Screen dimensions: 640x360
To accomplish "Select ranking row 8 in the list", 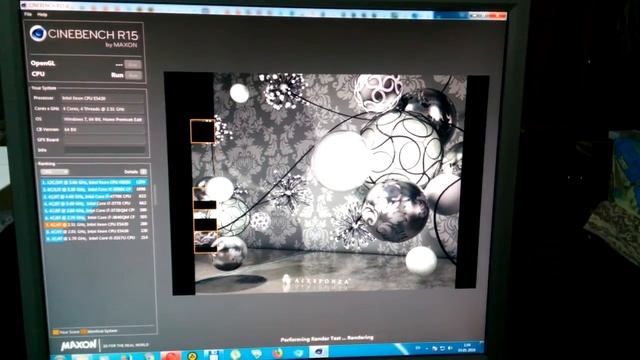I will (97, 231).
